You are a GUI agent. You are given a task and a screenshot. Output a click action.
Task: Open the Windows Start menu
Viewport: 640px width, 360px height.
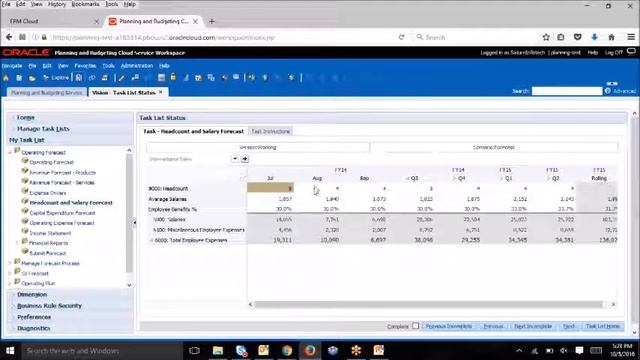pos(10,351)
